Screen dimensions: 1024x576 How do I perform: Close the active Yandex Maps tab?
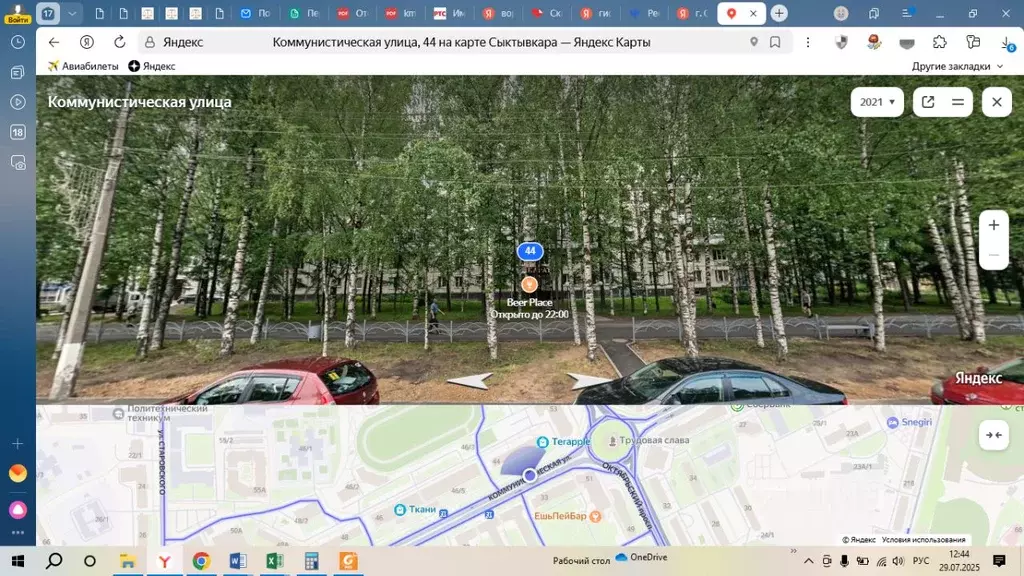pyautogui.click(x=753, y=13)
